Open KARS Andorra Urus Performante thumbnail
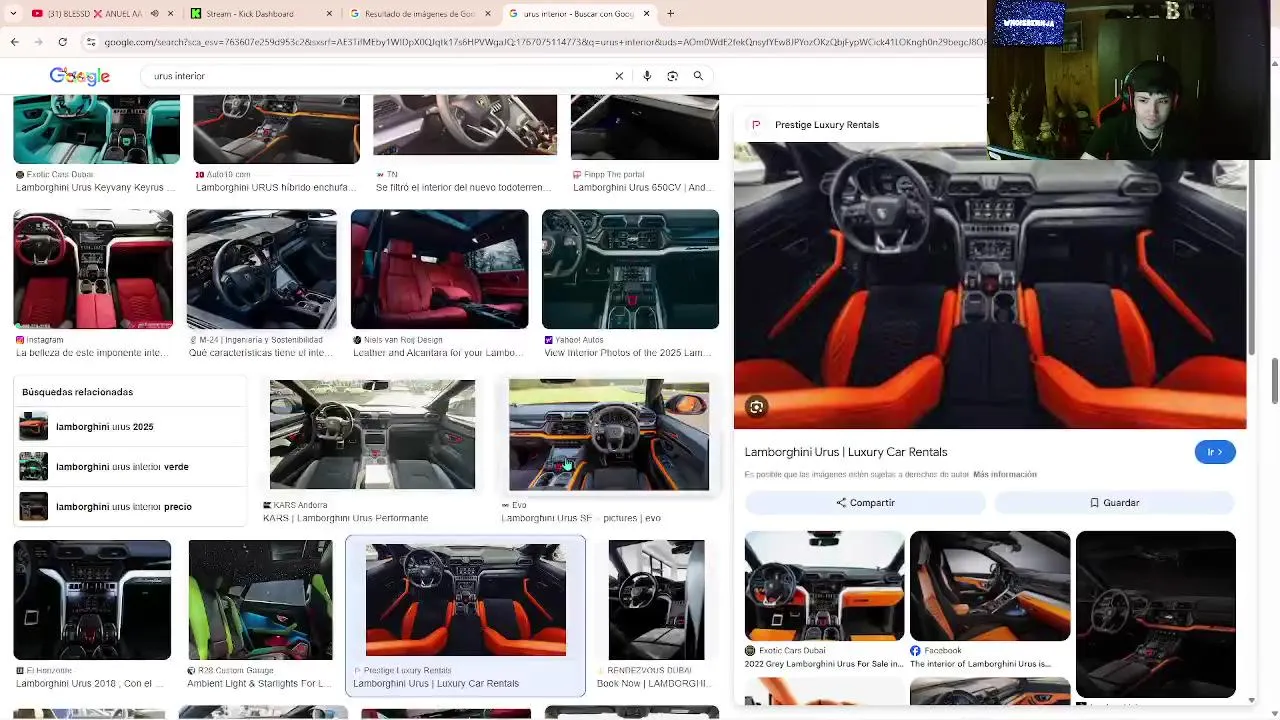 (372, 435)
